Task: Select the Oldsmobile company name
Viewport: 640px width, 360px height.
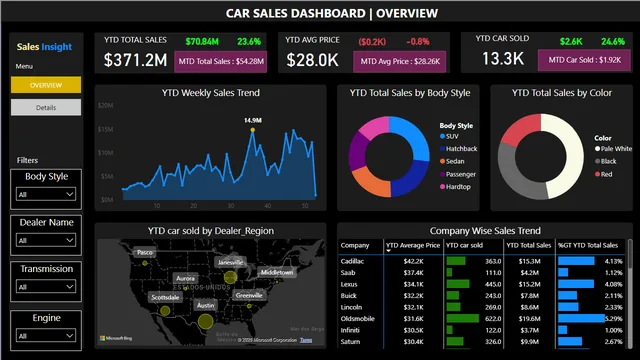Action: [x=358, y=318]
